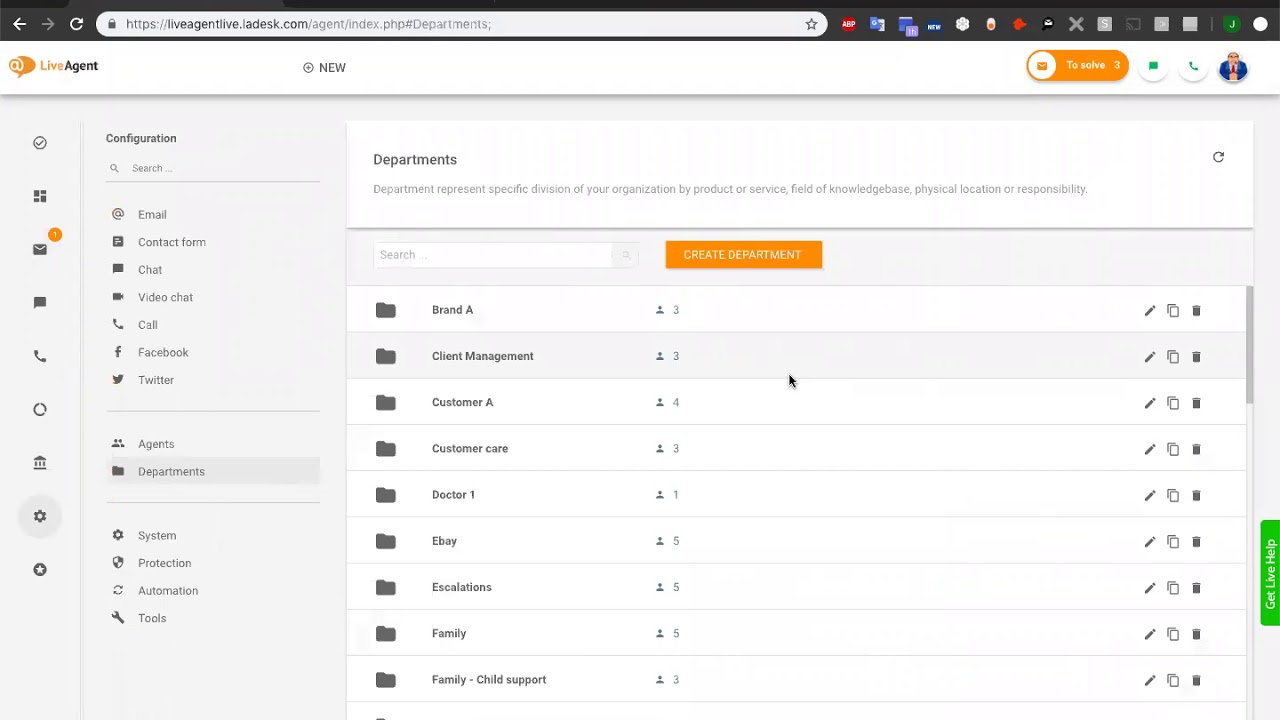The image size is (1280, 720).
Task: Click the green chat status indicator
Action: (1153, 66)
